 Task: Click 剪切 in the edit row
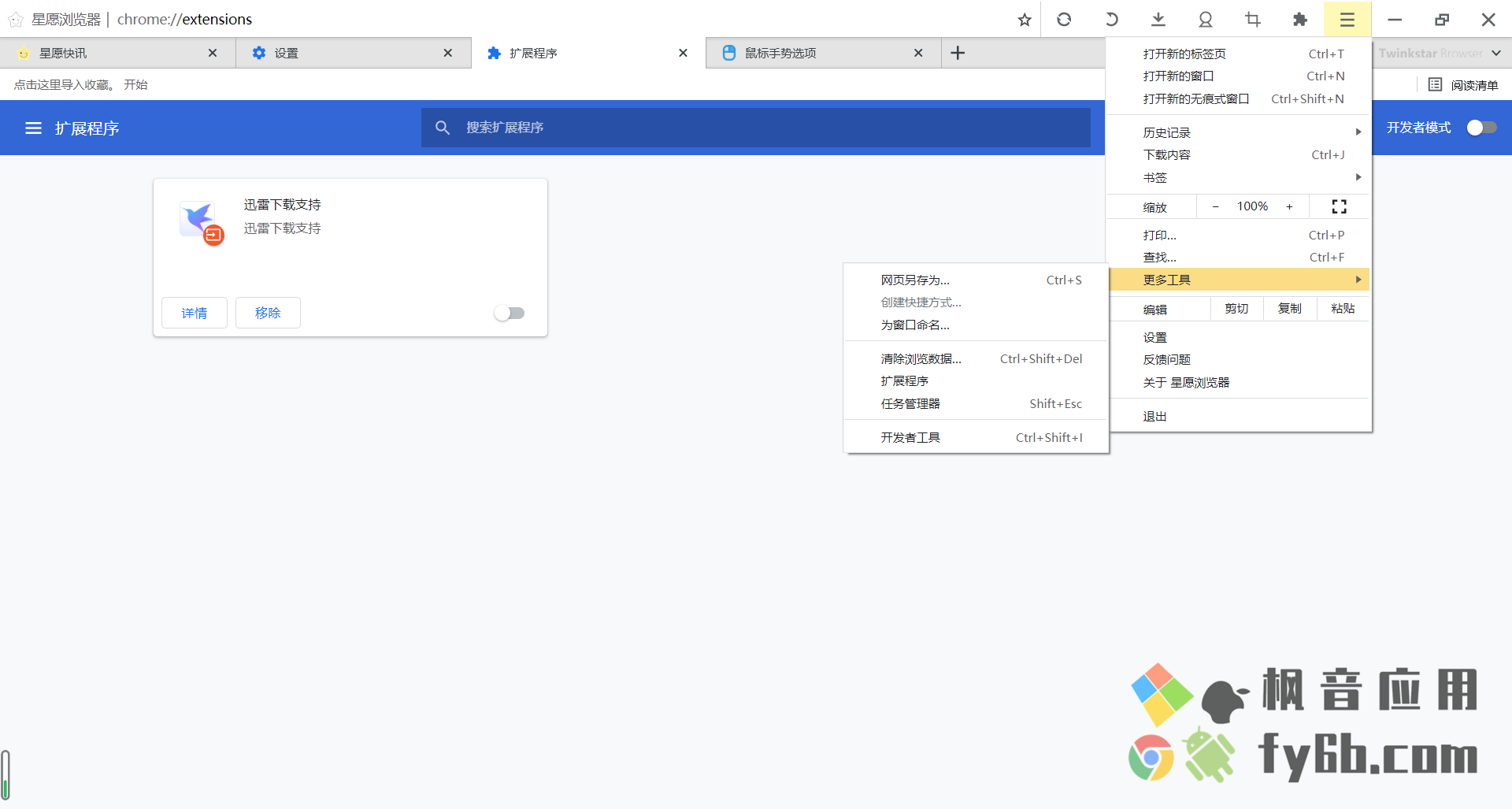click(x=1236, y=309)
